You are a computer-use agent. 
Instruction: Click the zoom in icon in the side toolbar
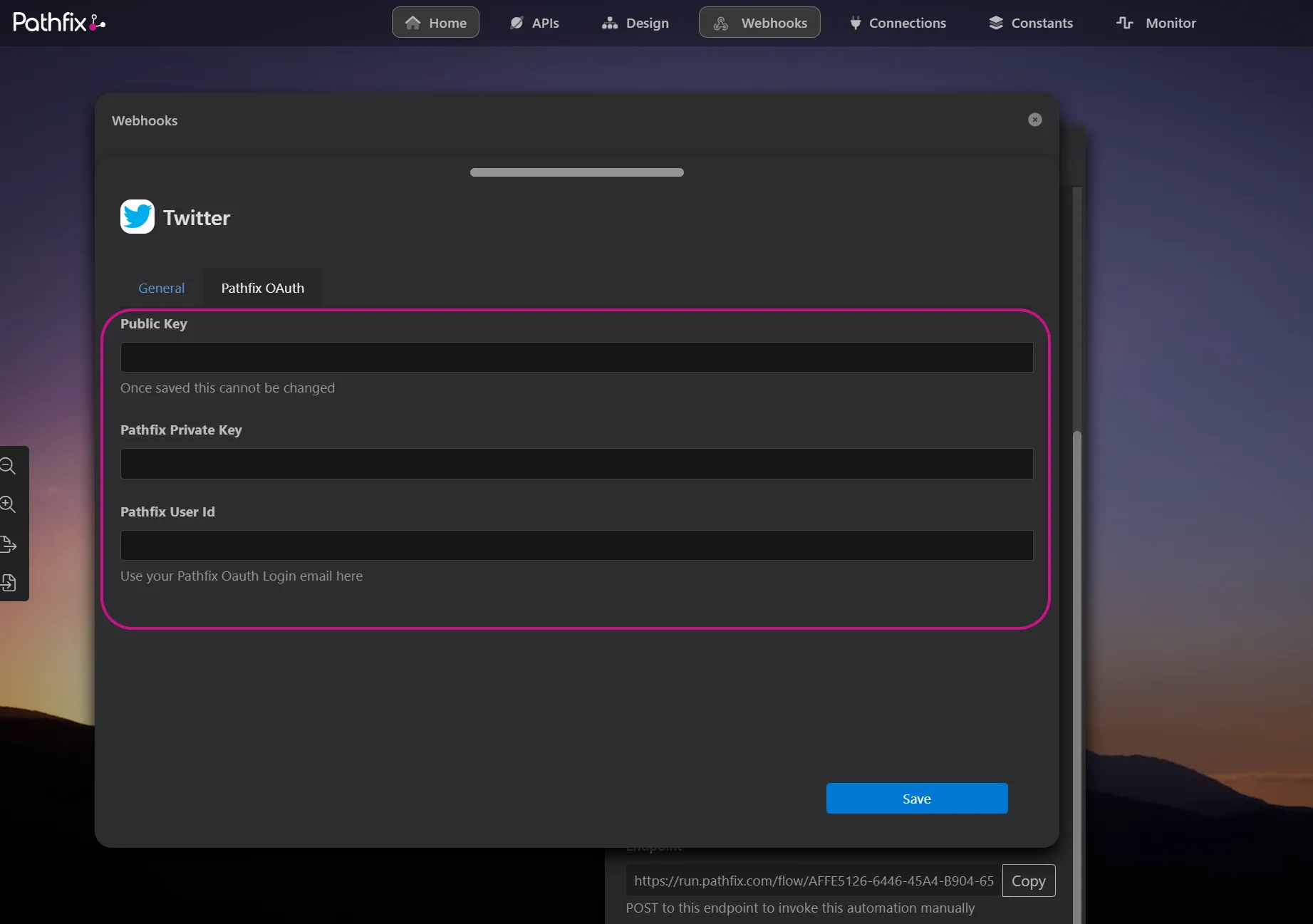click(8, 504)
